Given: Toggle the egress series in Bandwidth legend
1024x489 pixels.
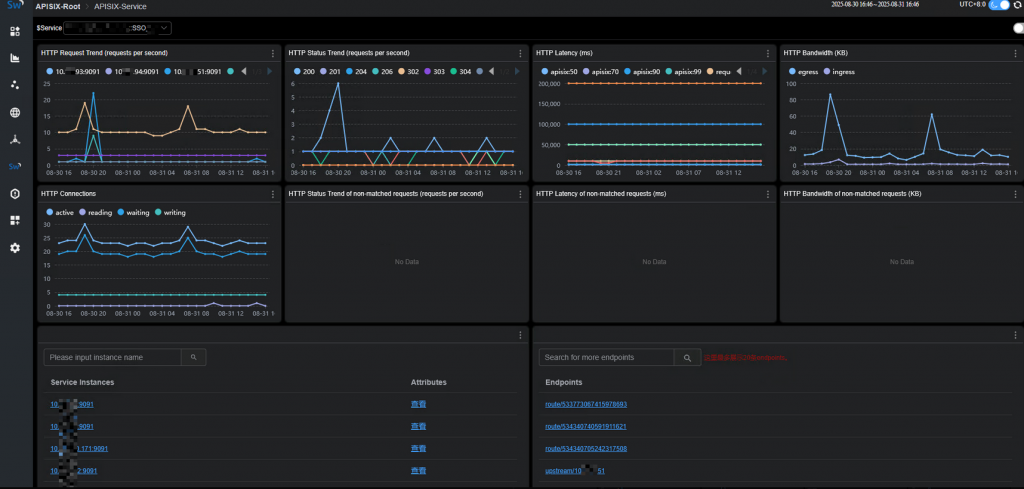Looking at the screenshot, I should (805, 71).
